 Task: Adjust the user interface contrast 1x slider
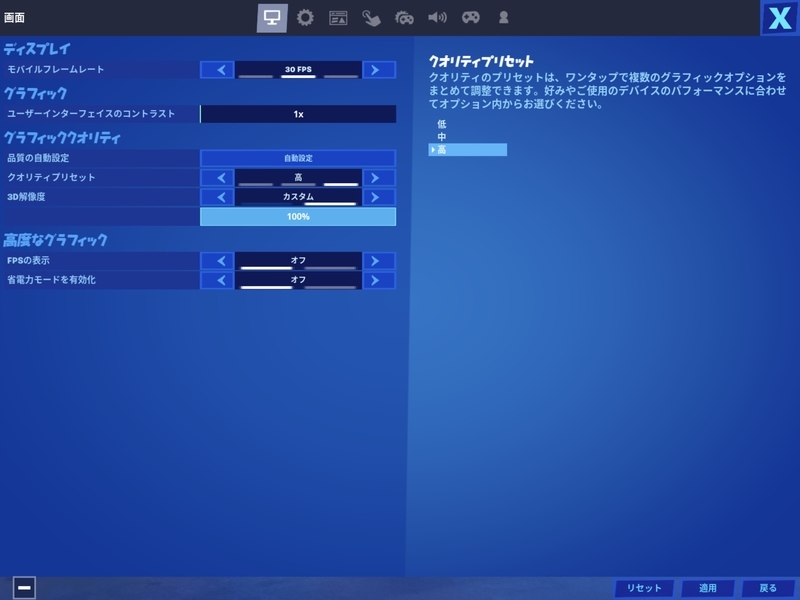point(298,114)
